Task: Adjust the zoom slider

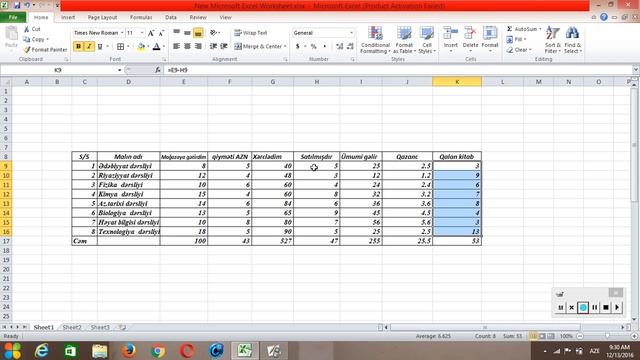Action: click(x=607, y=336)
